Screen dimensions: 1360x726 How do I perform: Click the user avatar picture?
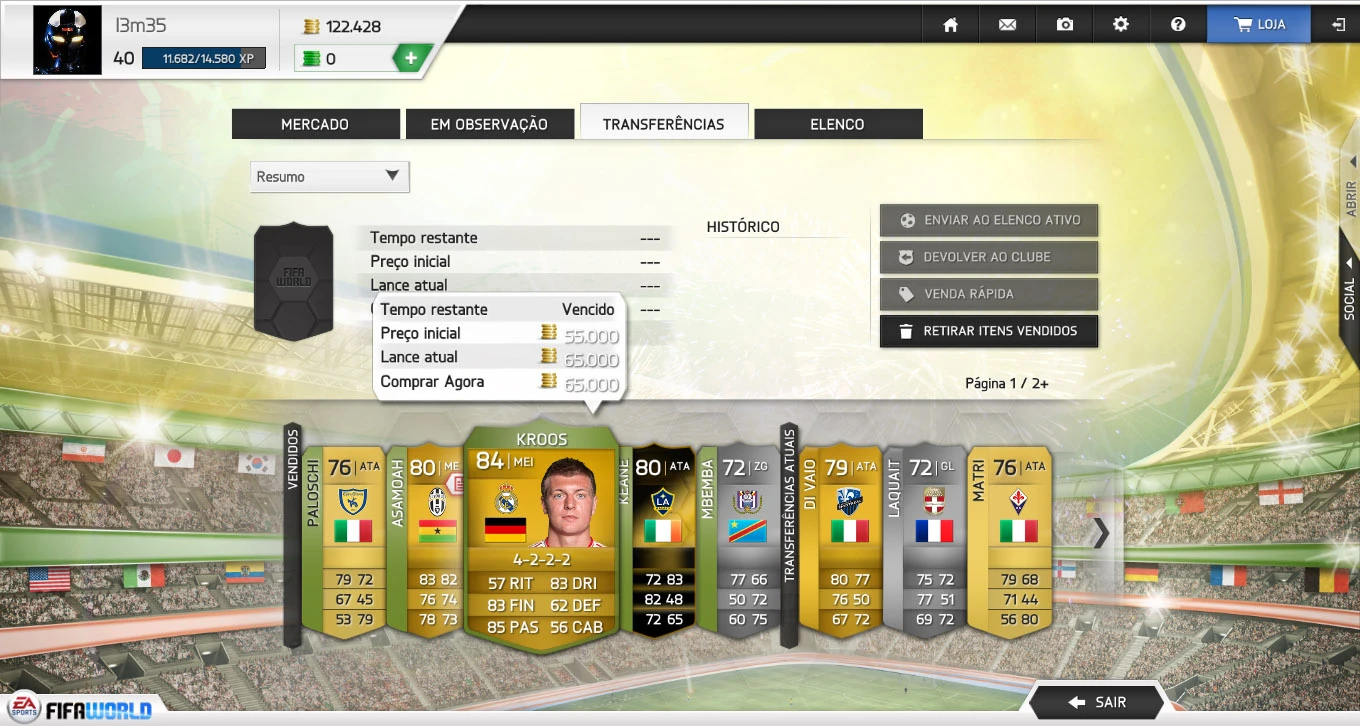pyautogui.click(x=68, y=40)
